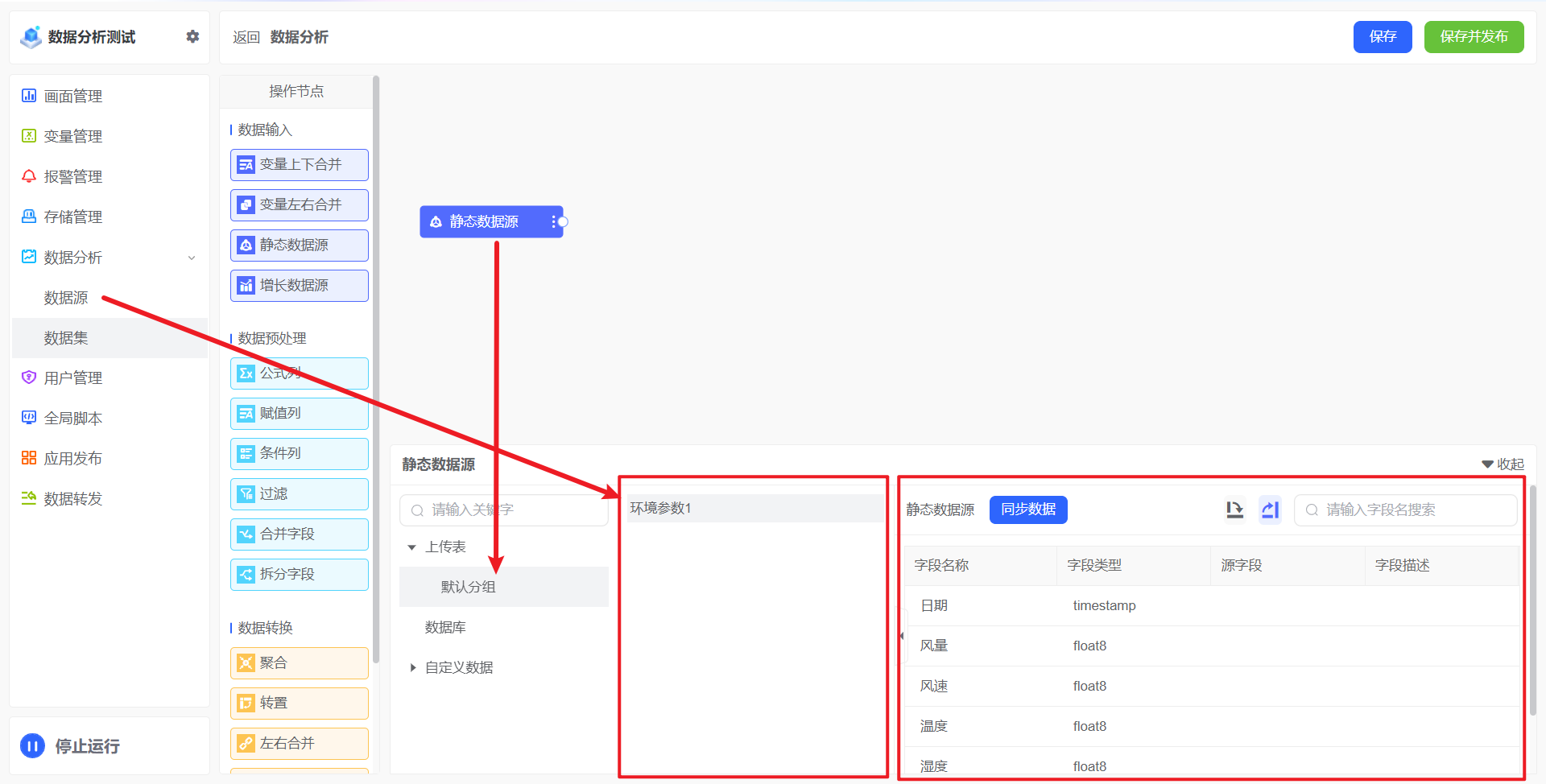Select the 合并字段 node icon
Screen dimensions: 1546x784
point(246,534)
